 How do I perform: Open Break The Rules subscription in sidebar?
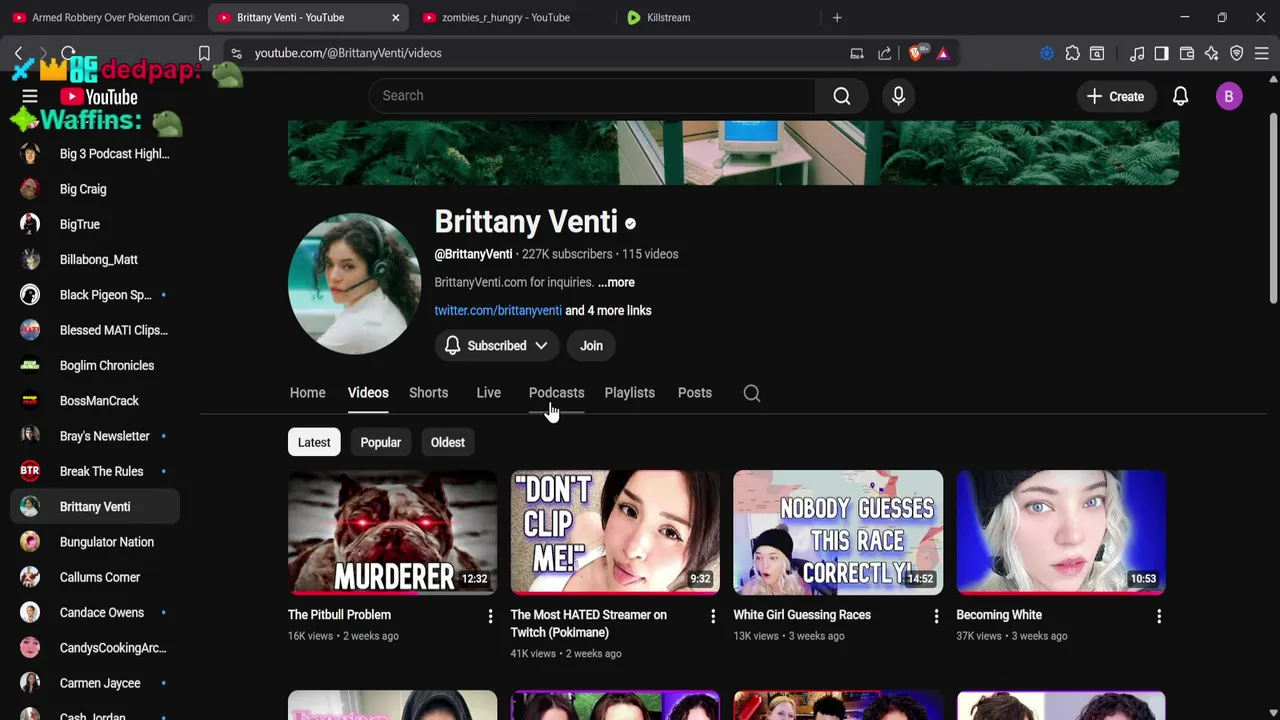(x=95, y=471)
